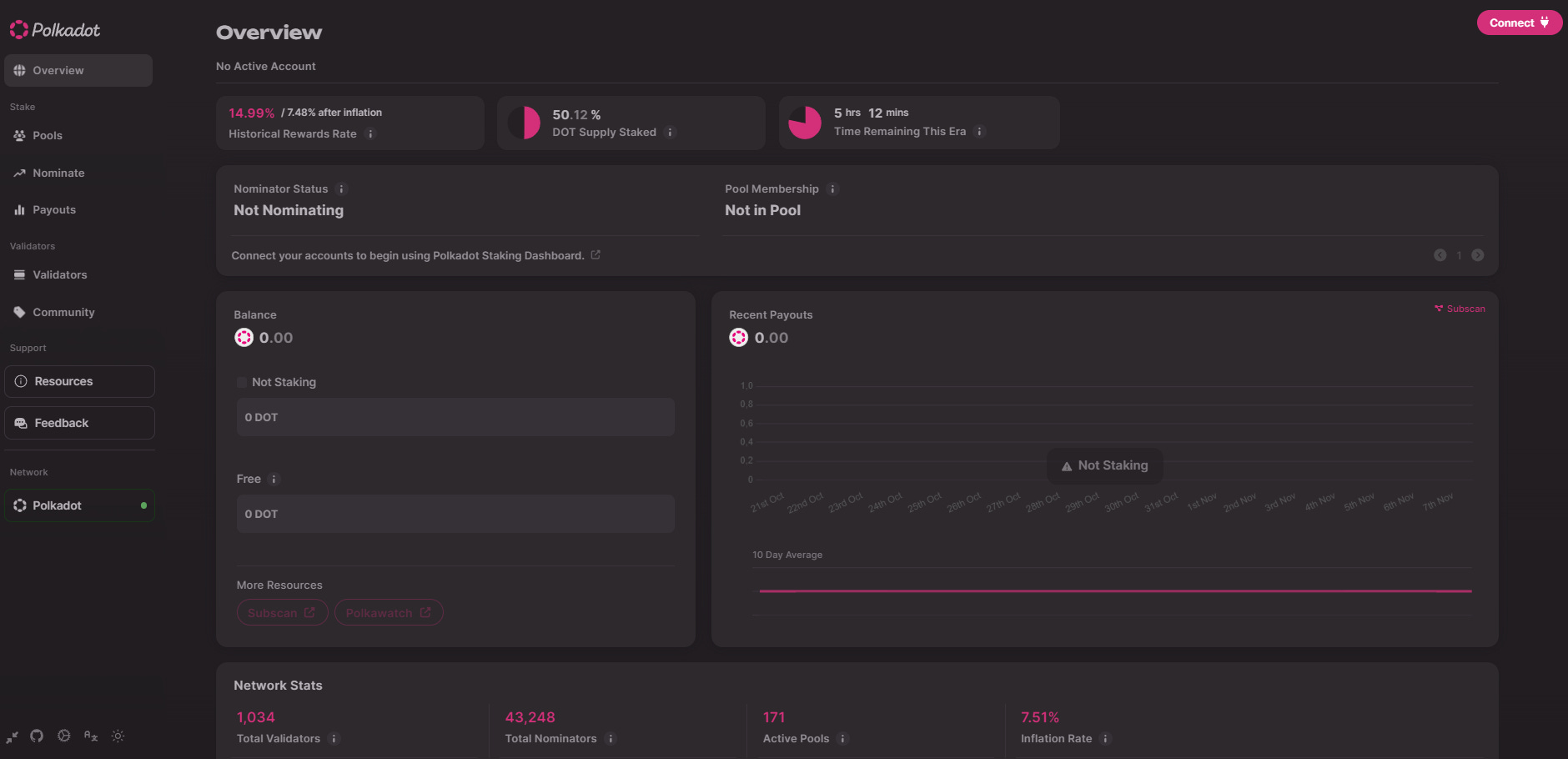Click the Not Staking label on payouts chart

click(x=1105, y=465)
